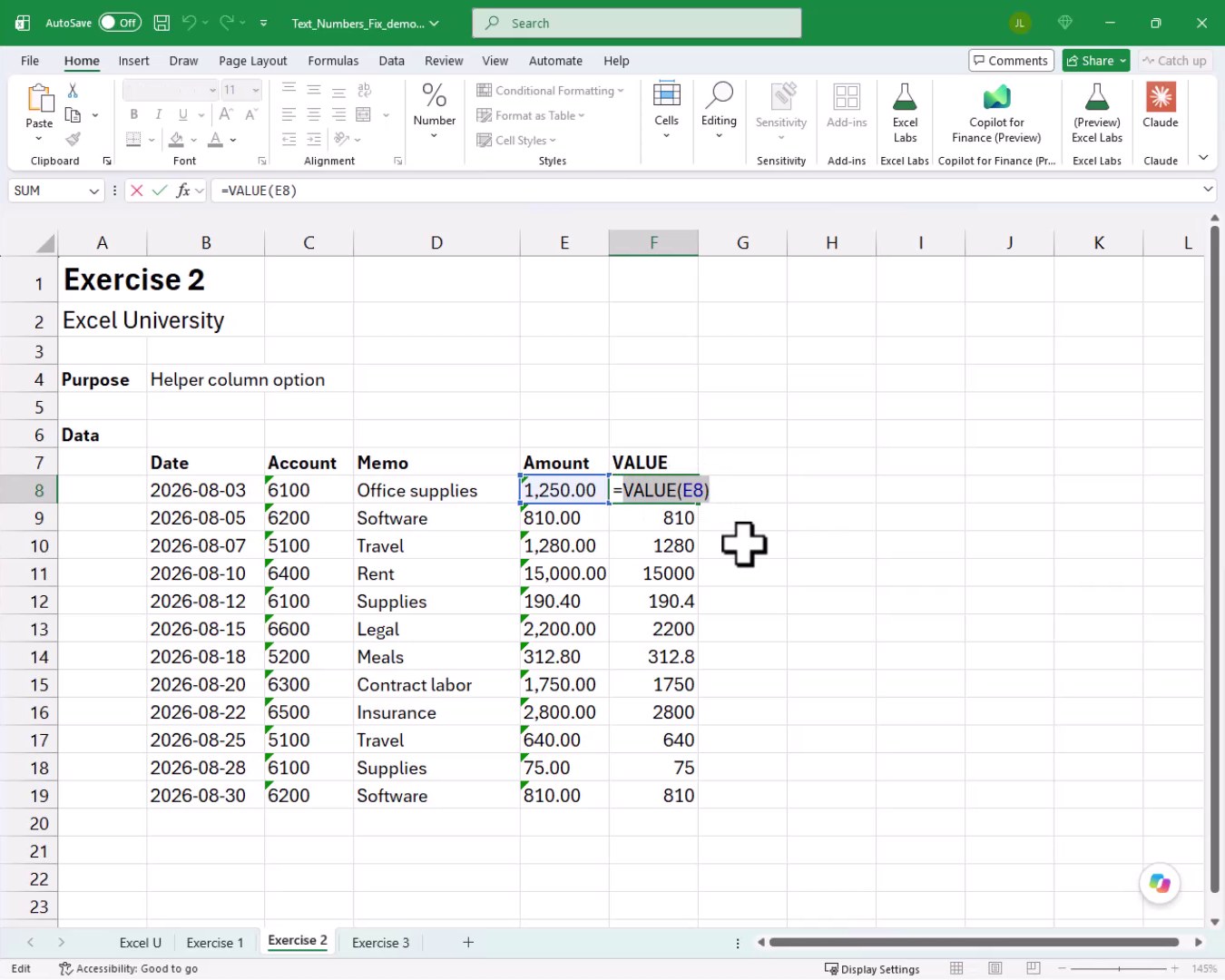The image size is (1225, 980).
Task: Open Format as Table dropdown
Action: tap(531, 115)
